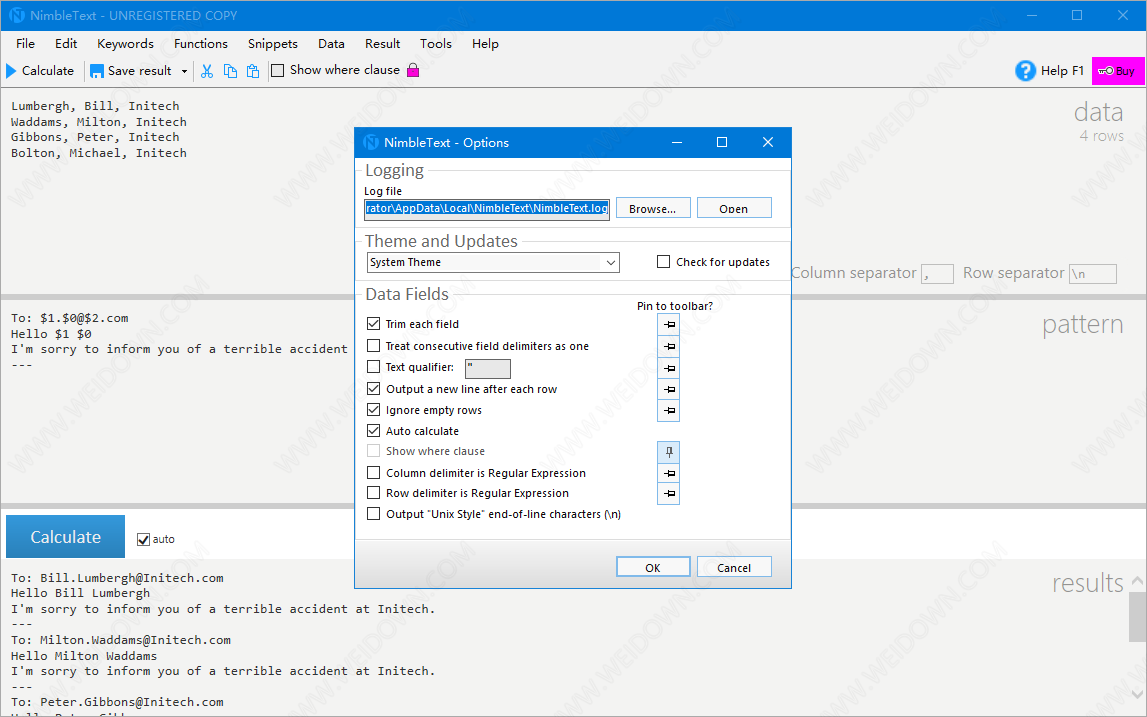Image resolution: width=1147 pixels, height=717 pixels.
Task: Open the Functions menu
Action: (201, 44)
